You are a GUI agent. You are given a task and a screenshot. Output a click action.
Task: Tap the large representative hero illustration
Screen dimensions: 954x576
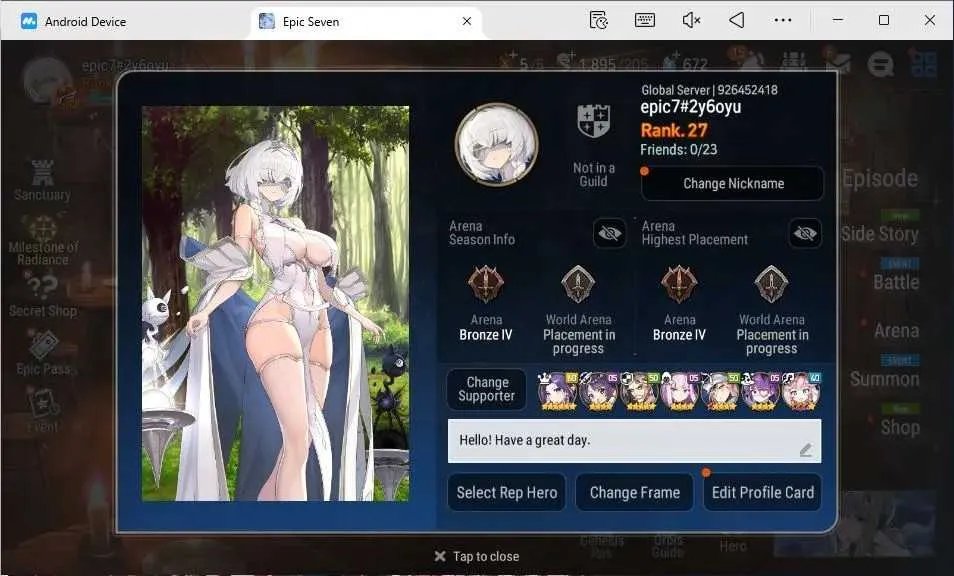(x=276, y=304)
